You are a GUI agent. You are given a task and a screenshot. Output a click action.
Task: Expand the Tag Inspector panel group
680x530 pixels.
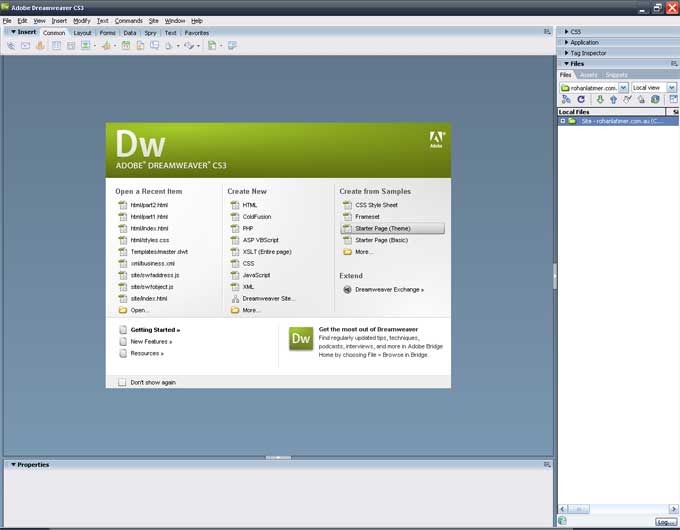point(566,53)
